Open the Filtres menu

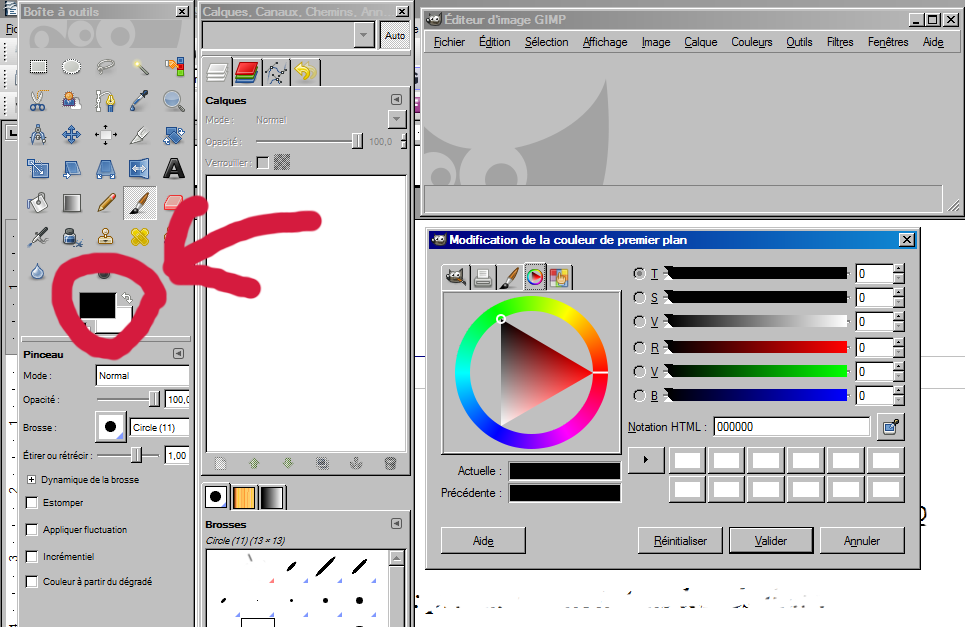(840, 42)
